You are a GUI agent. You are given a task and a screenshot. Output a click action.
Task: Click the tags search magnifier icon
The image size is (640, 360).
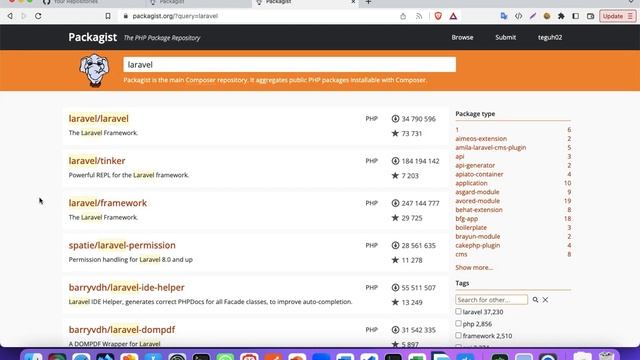[535, 300]
